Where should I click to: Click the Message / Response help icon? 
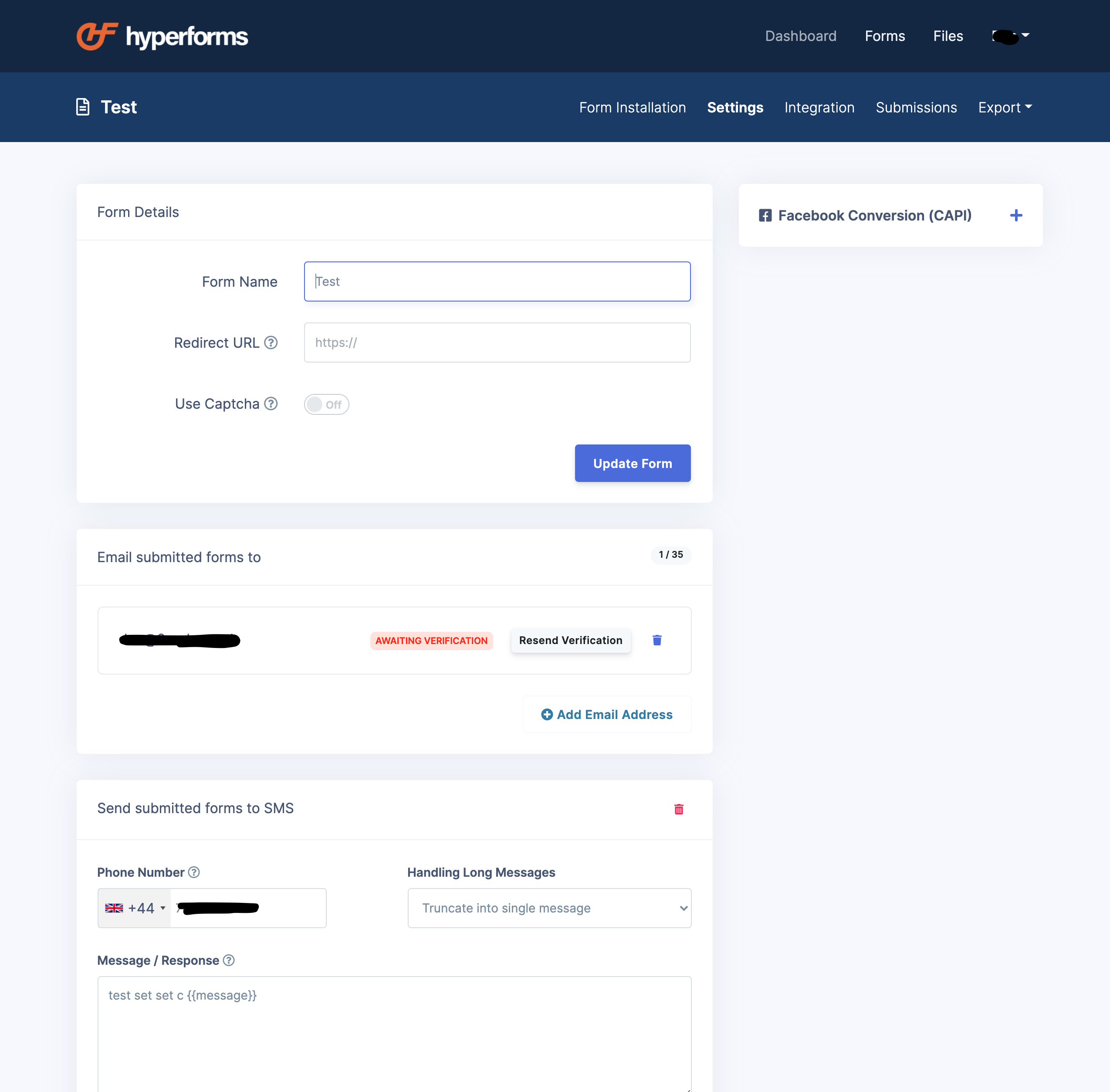[x=228, y=960]
